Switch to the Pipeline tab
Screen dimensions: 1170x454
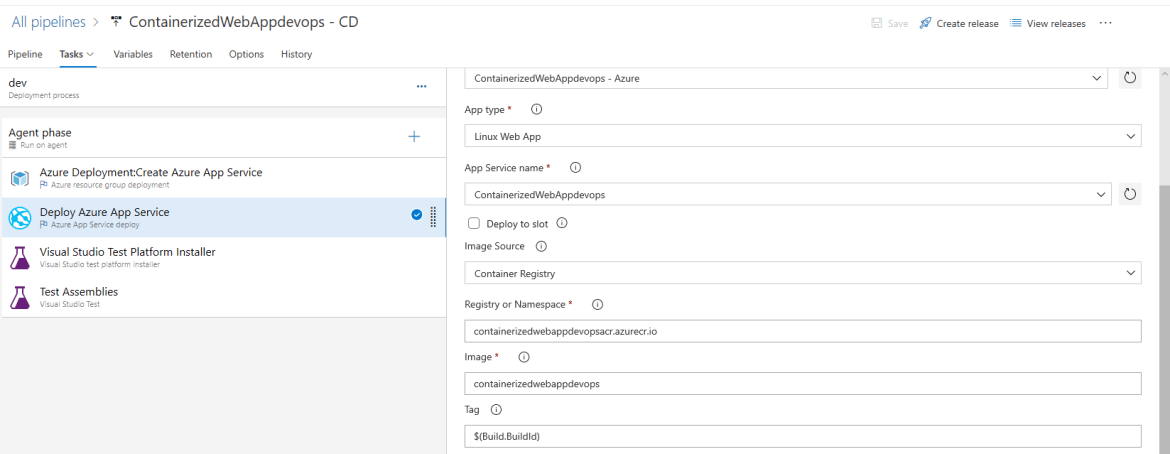(25, 55)
